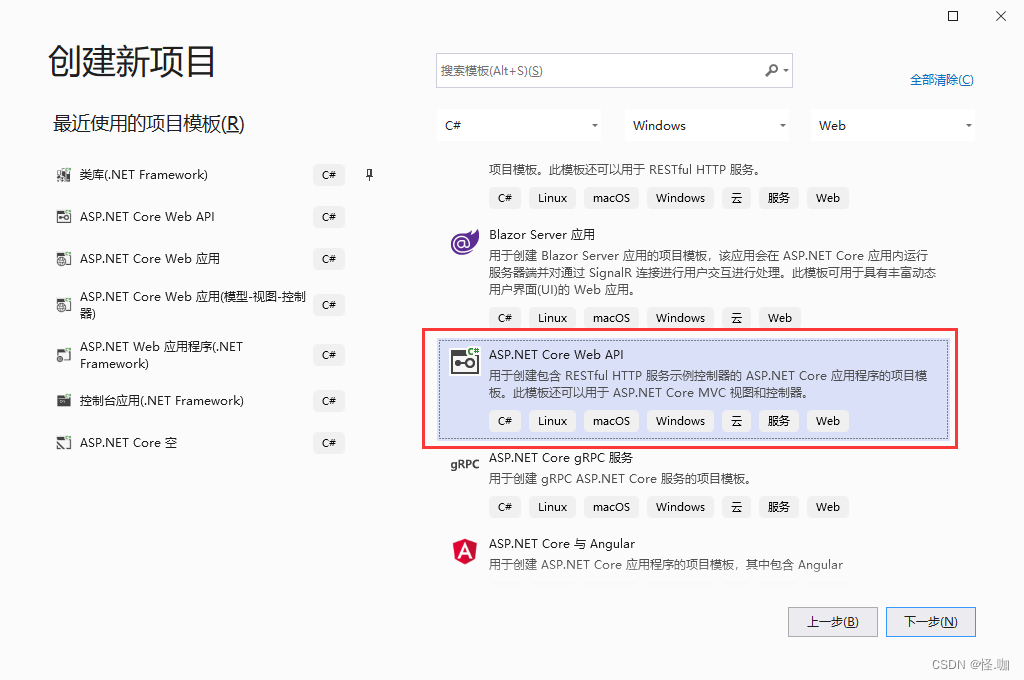Open the Web project type filter dropdown
1024x680 pixels.
893,125
